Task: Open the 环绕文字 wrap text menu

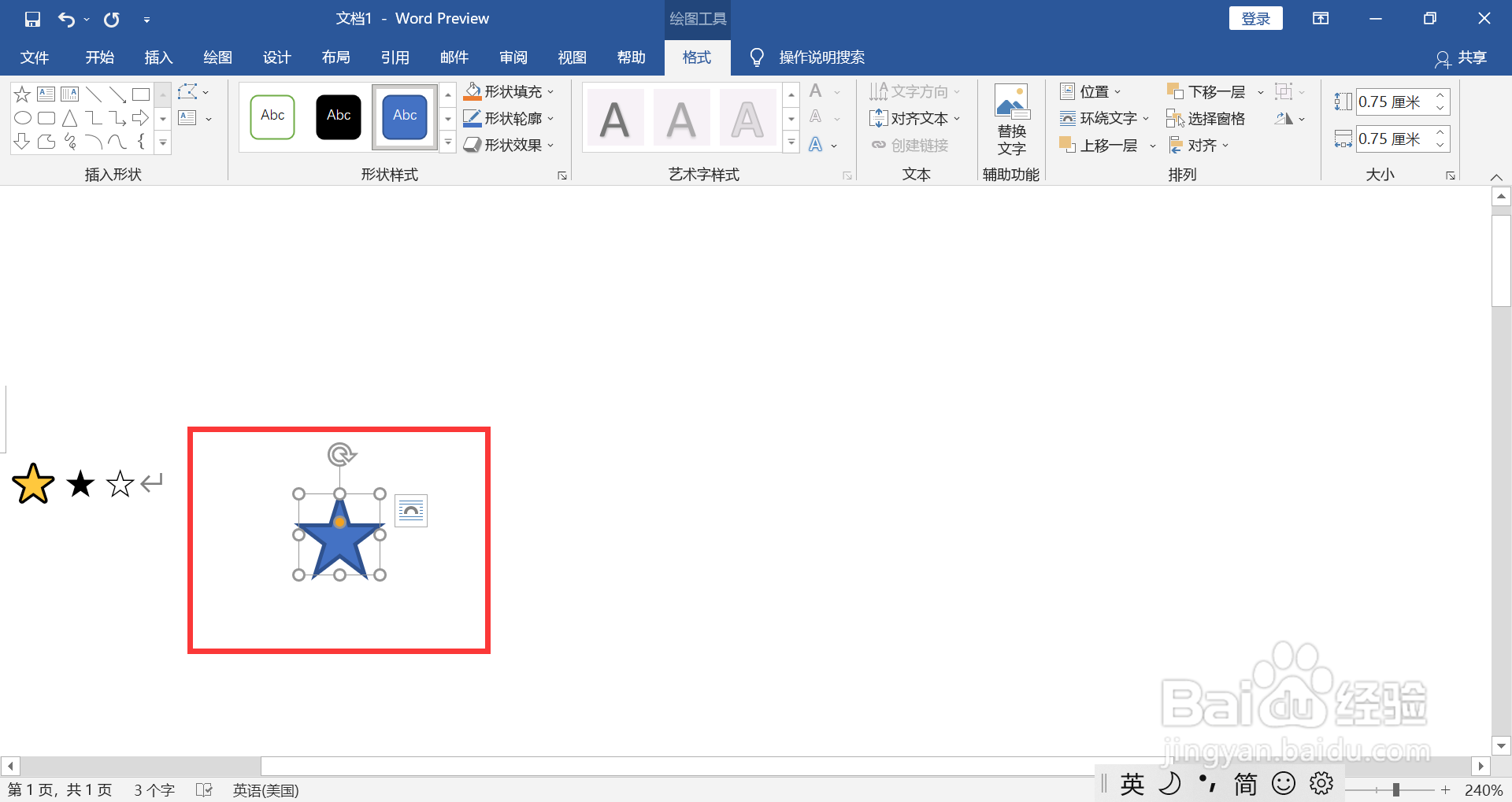Action: tap(1104, 119)
